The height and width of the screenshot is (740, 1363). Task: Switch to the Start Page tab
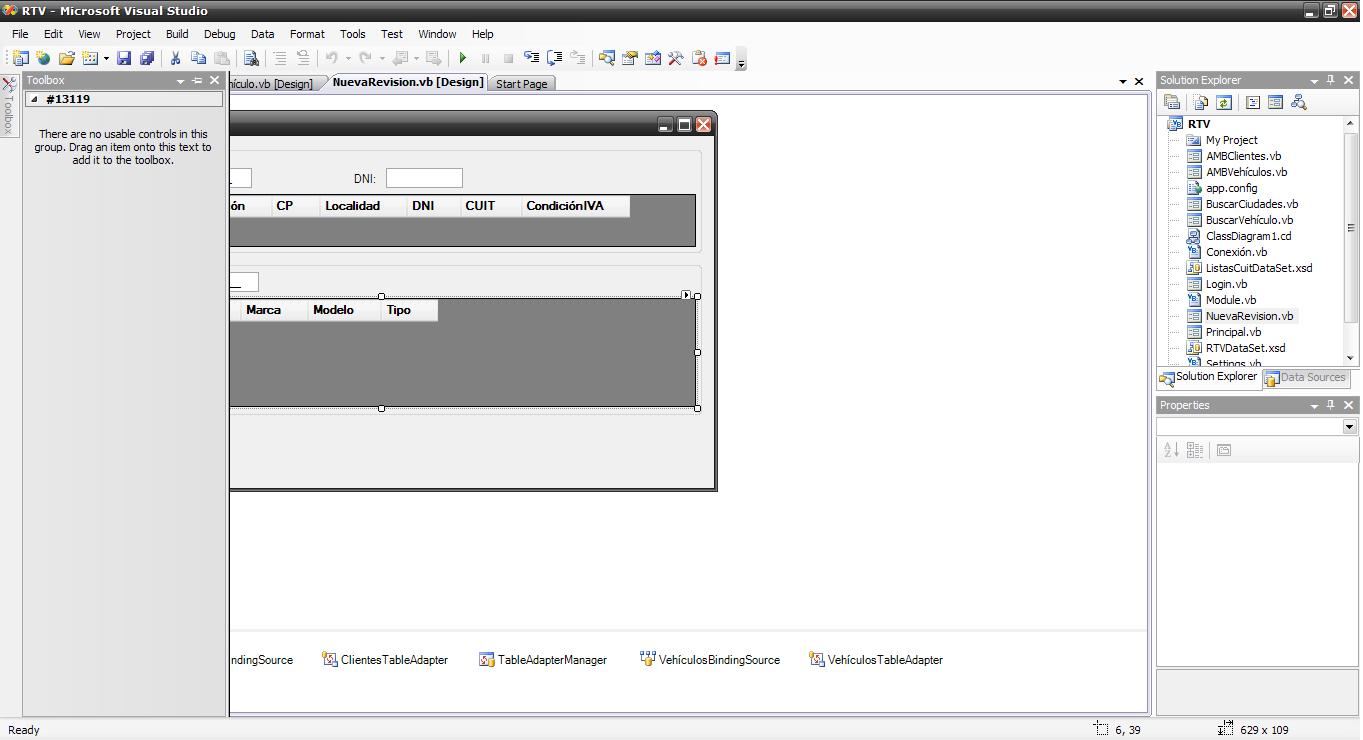(522, 84)
